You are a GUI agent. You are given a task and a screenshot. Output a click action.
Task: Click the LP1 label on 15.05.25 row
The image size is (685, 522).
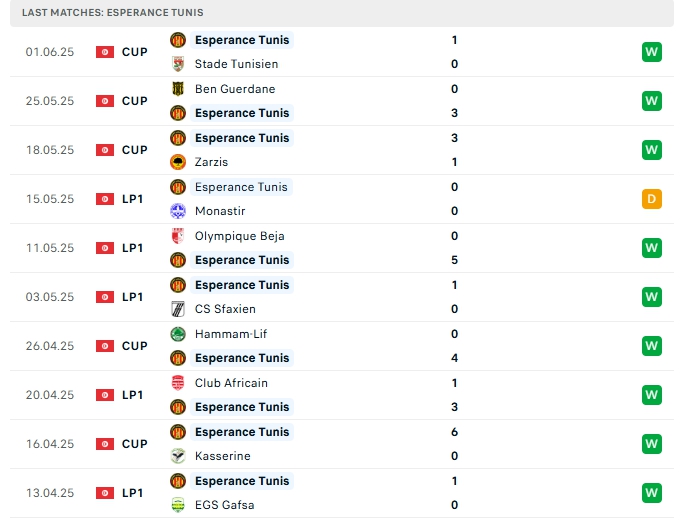(133, 199)
